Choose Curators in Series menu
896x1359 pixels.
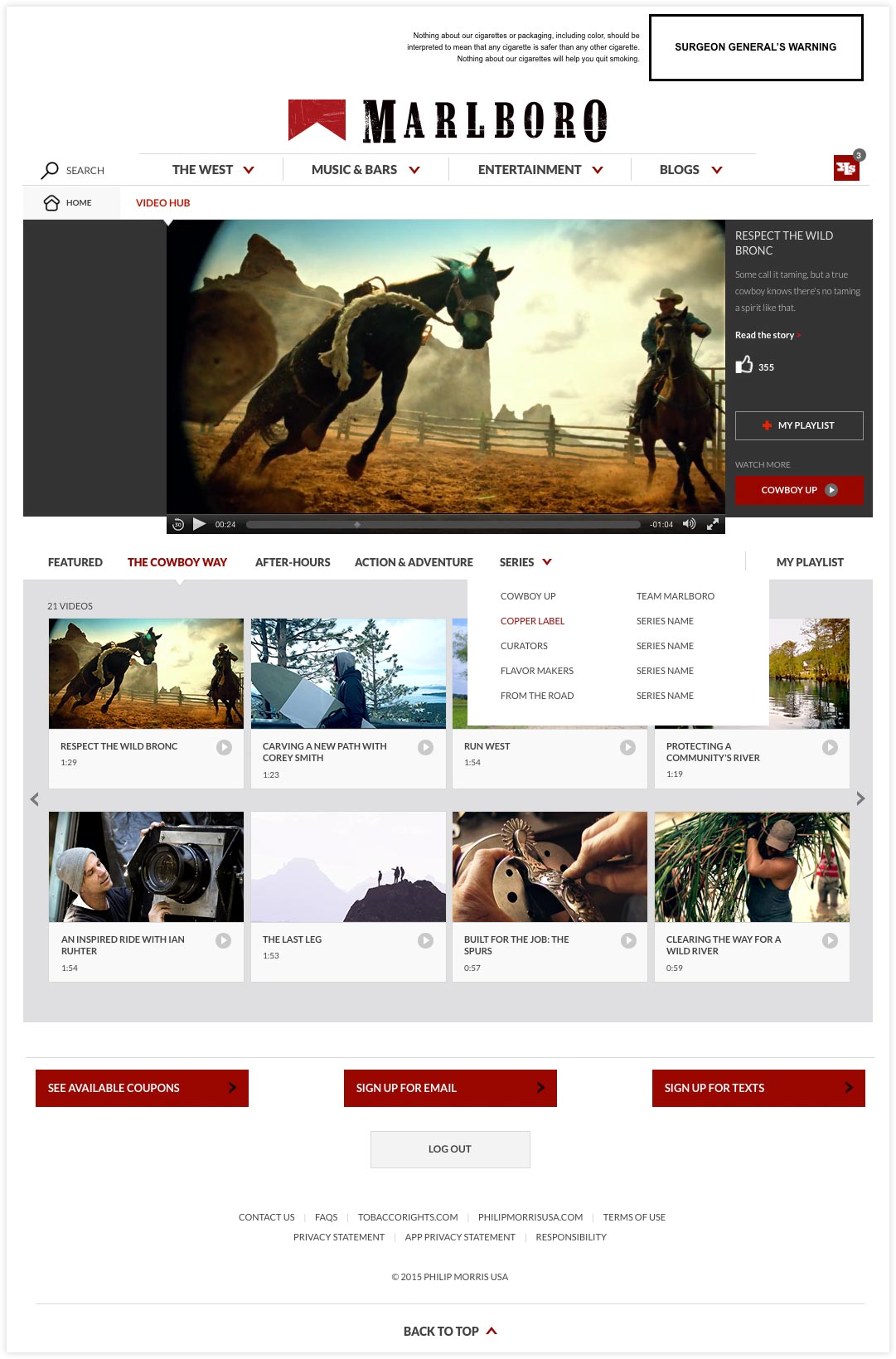(524, 646)
